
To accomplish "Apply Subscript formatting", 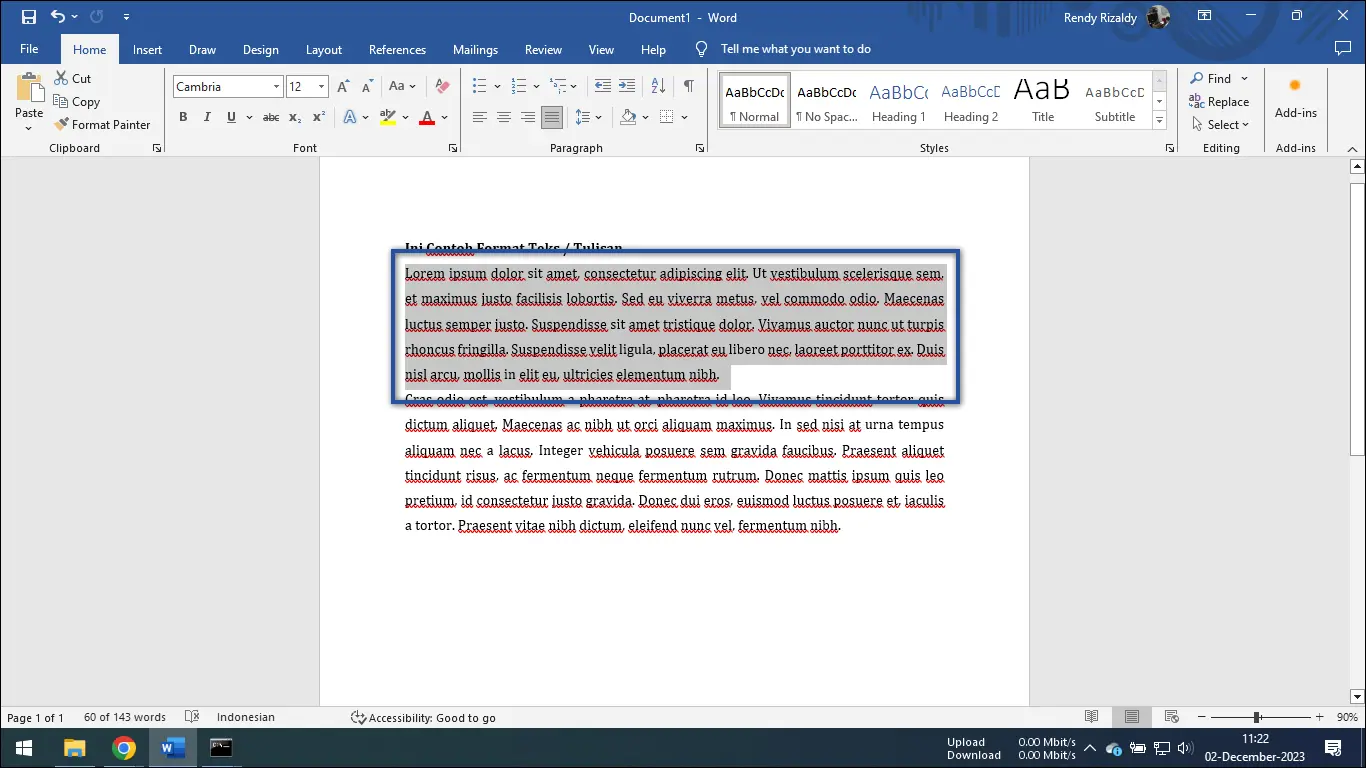I will (295, 117).
